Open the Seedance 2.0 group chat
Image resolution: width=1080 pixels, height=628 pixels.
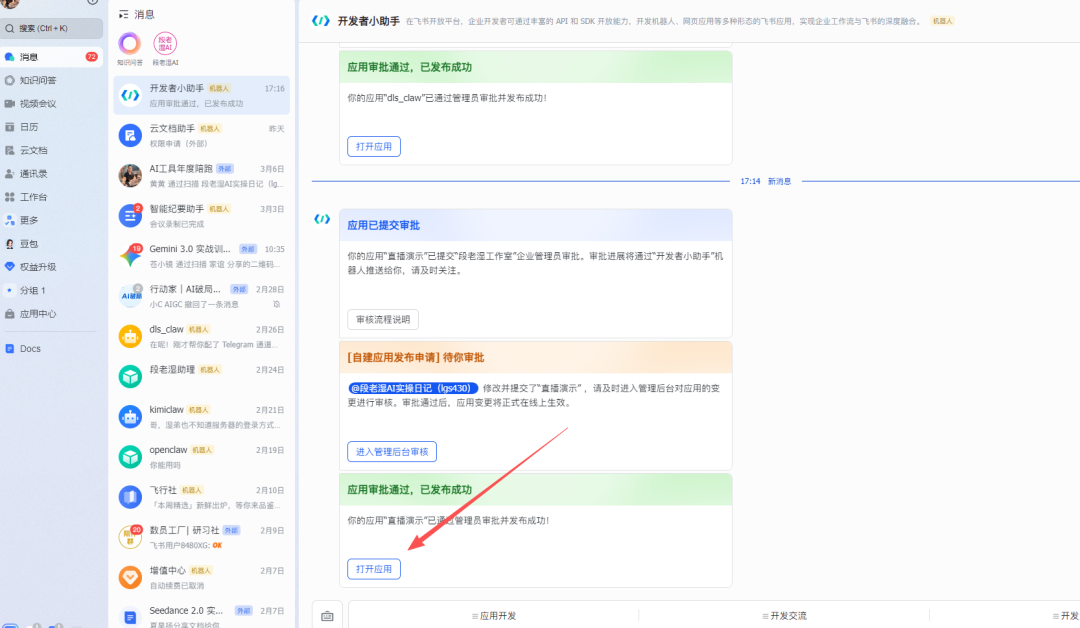click(202, 616)
